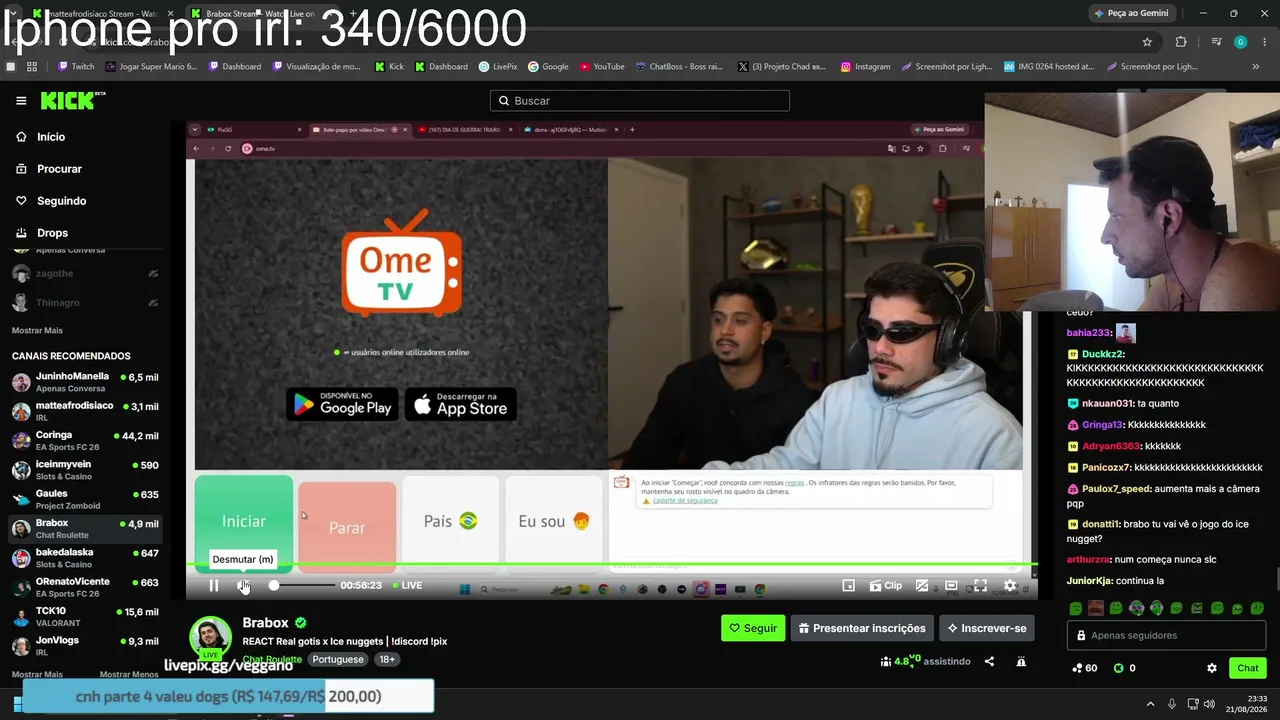The width and height of the screenshot is (1280, 720).
Task: Click the Chat Roulette category link
Action: click(272, 660)
